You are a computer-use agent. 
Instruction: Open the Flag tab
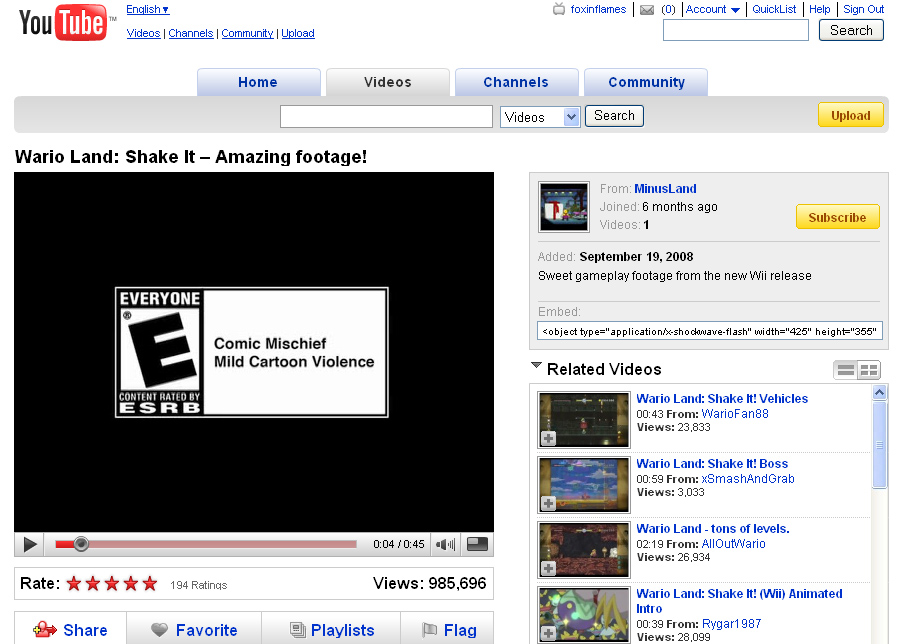point(448,630)
